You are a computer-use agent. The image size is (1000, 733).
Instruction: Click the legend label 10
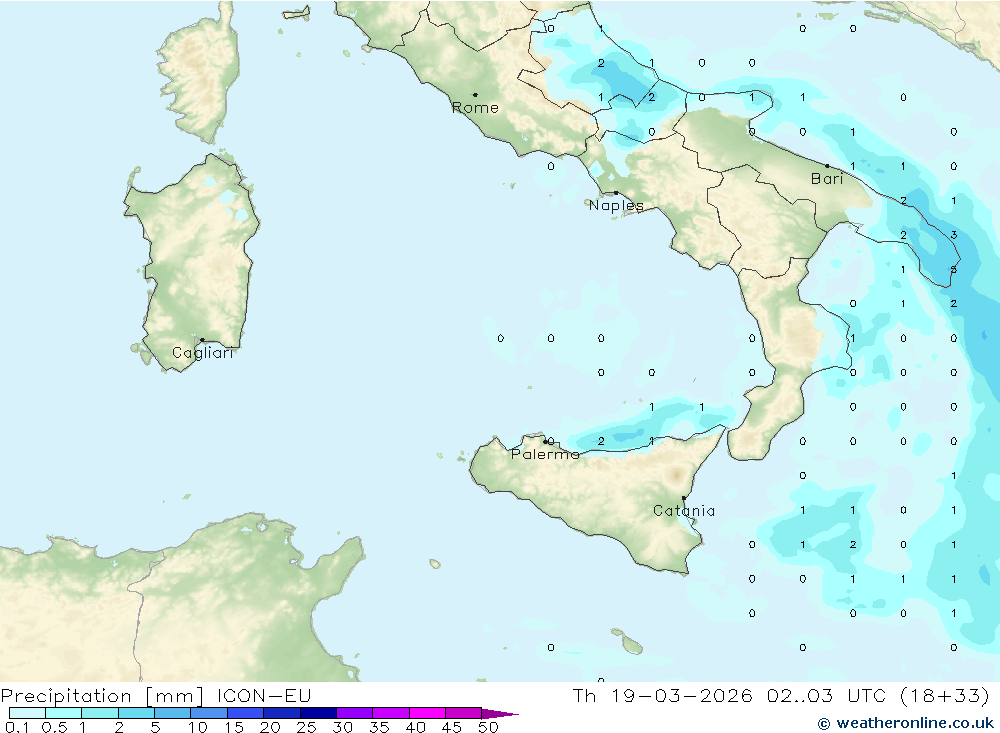[x=198, y=727]
